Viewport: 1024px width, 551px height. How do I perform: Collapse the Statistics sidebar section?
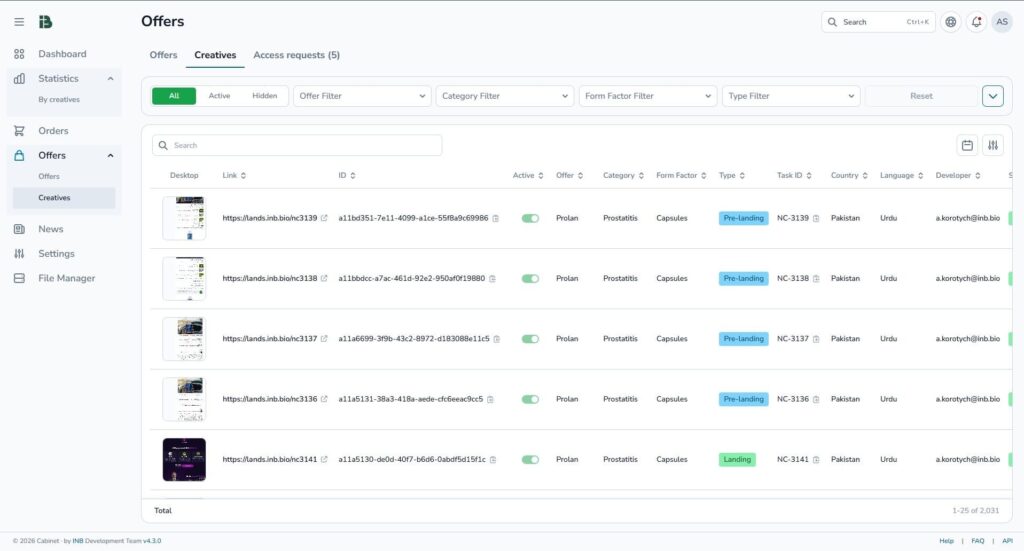click(x=110, y=79)
